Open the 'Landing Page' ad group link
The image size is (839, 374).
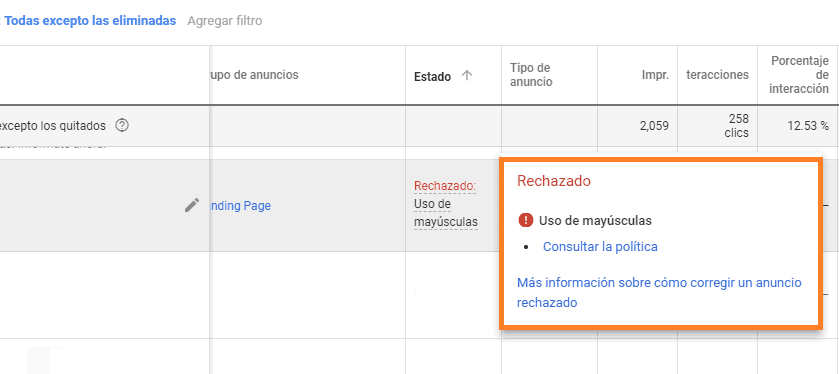tap(241, 205)
